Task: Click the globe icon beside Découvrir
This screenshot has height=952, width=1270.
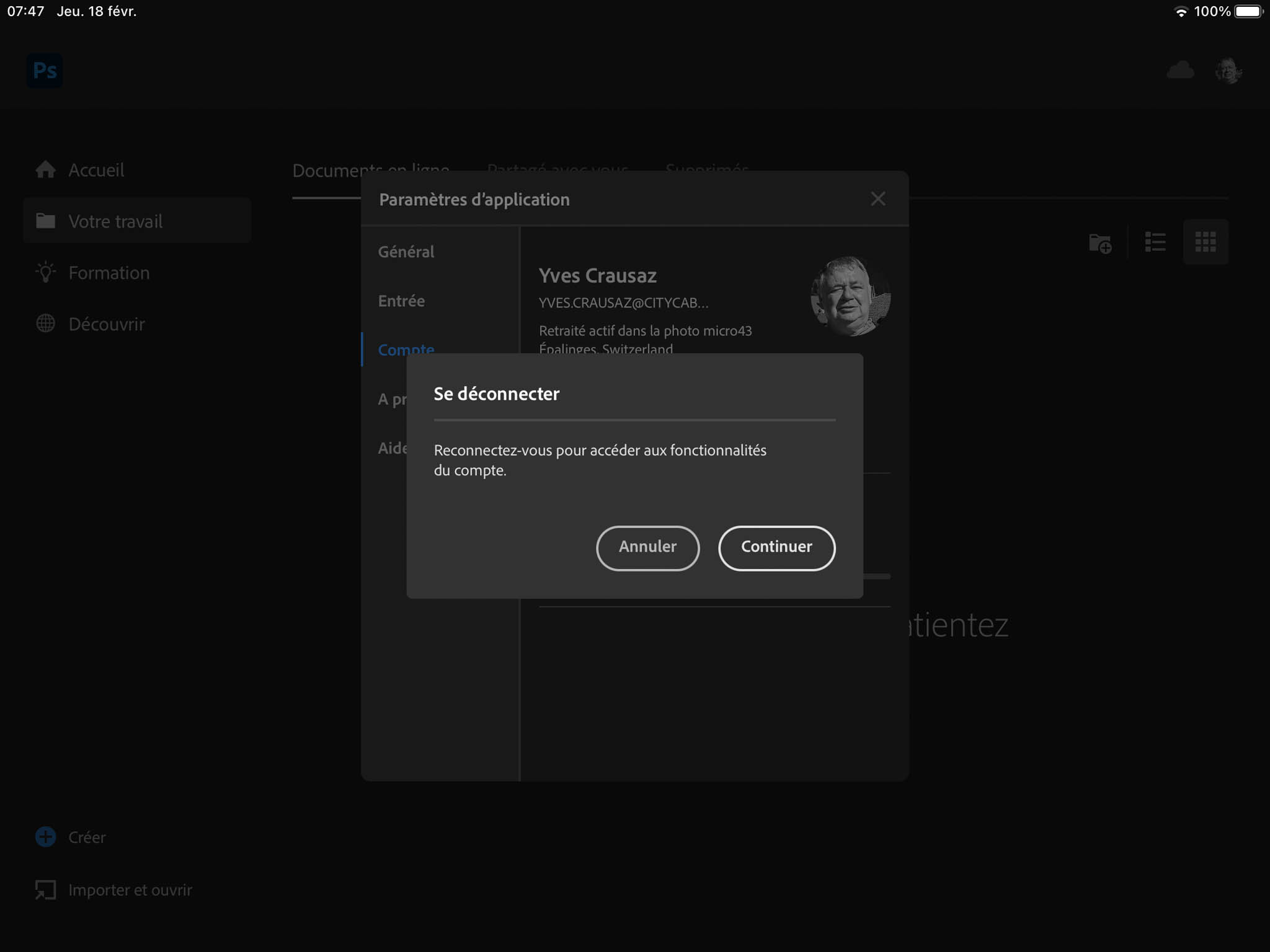Action: point(45,324)
